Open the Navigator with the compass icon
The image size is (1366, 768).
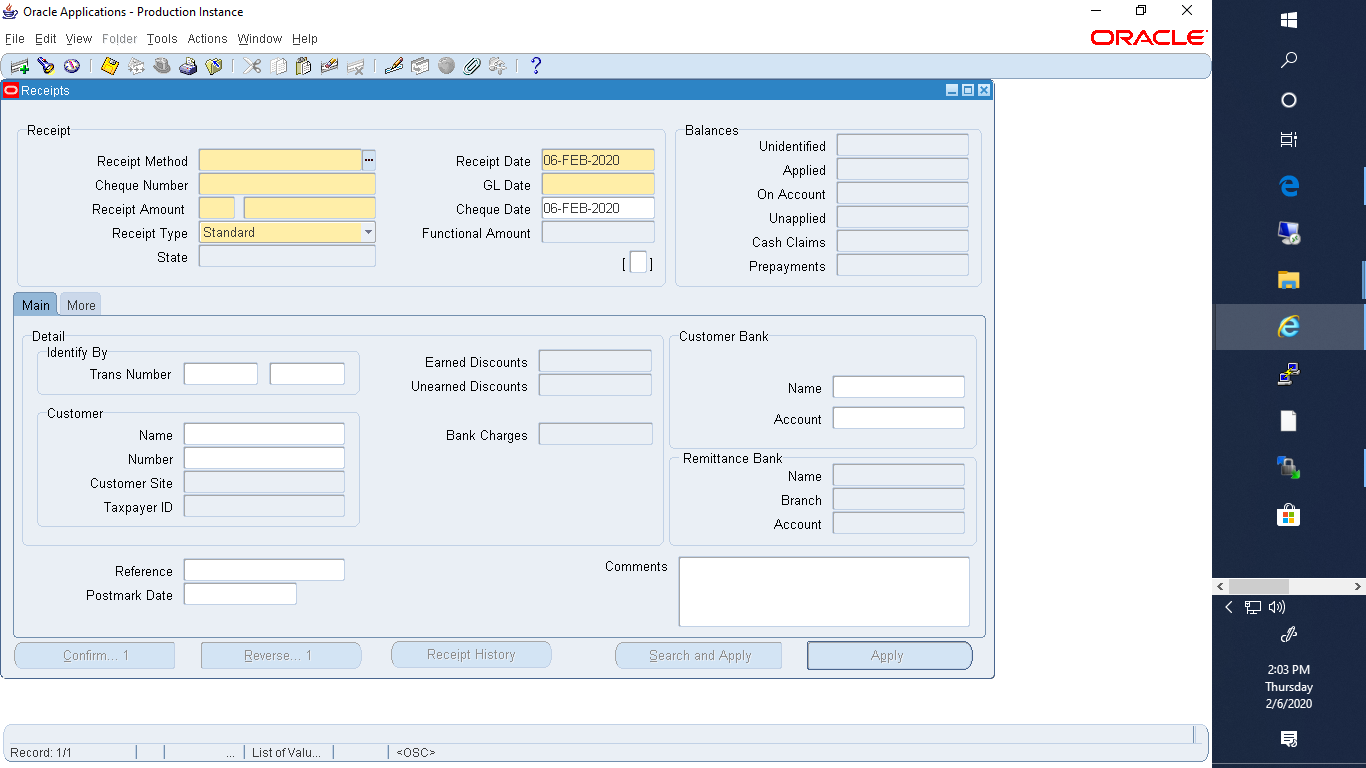[70, 65]
